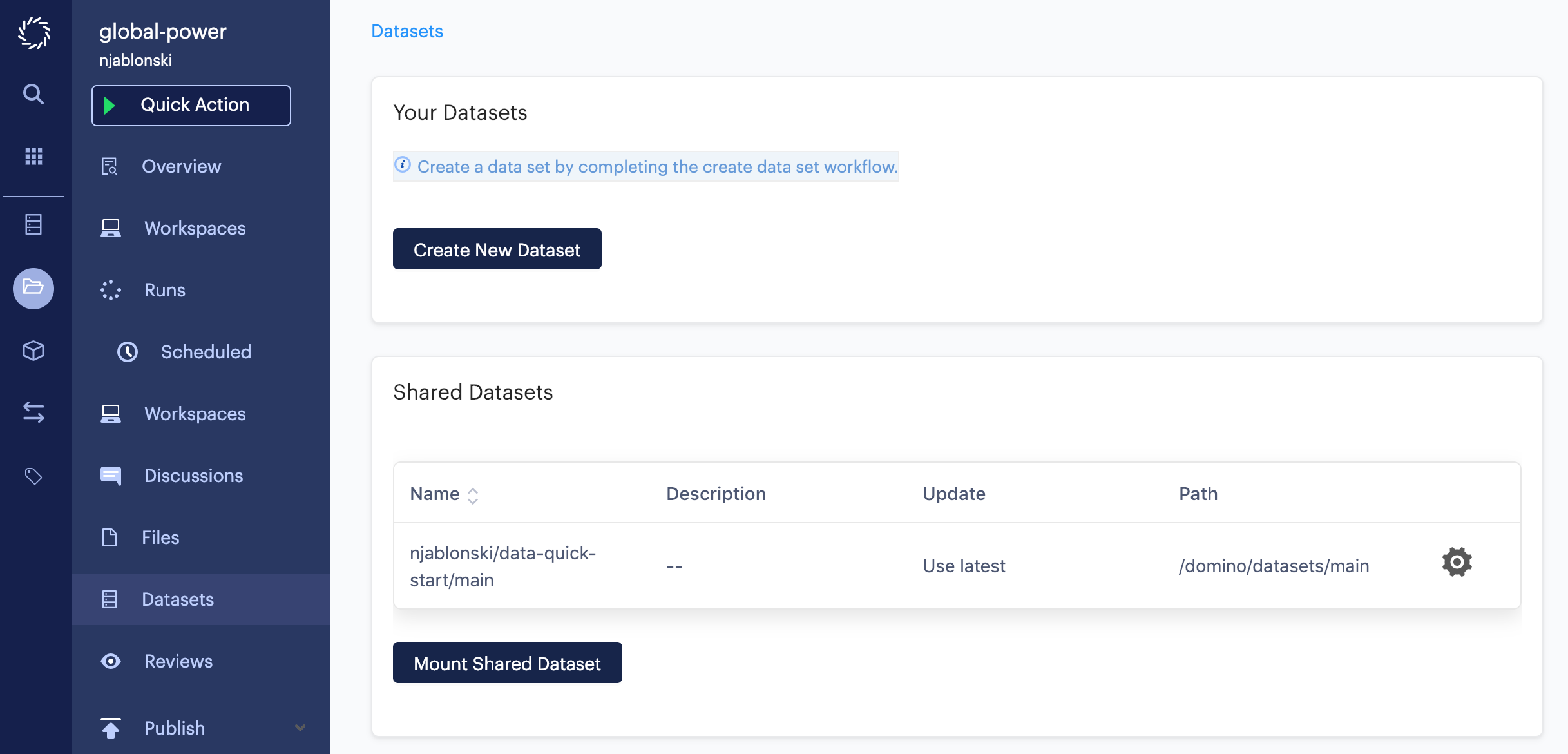Viewport: 1568px width, 754px height.
Task: Click the Files document icon
Action: coord(110,537)
